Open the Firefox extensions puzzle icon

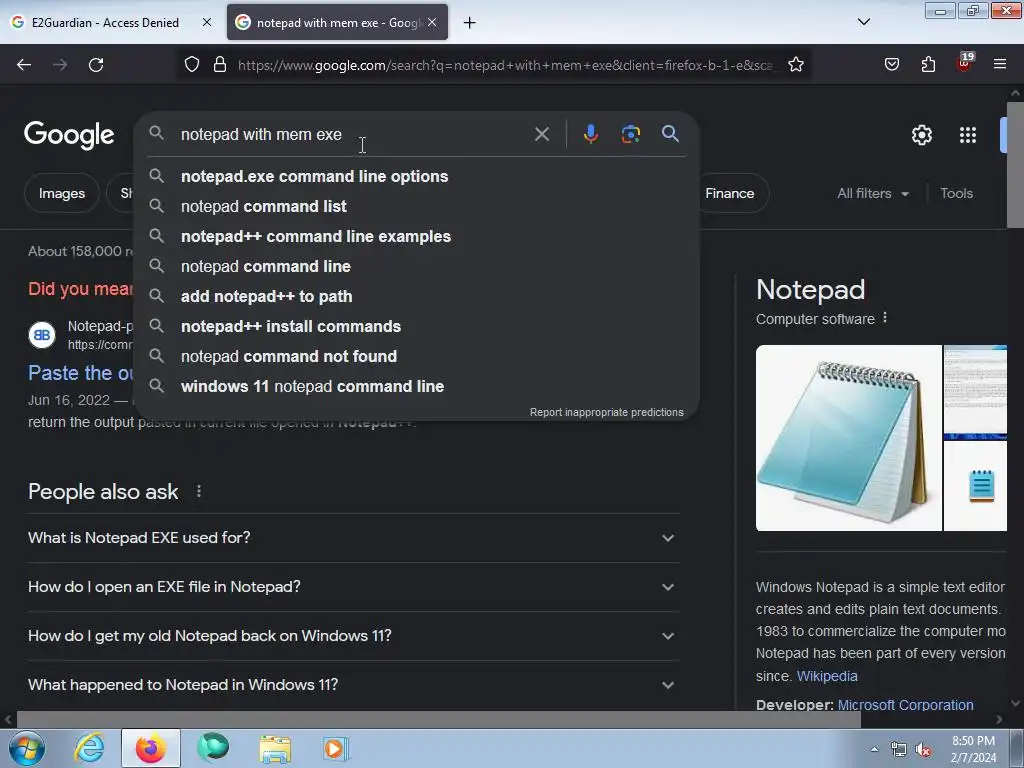click(x=928, y=65)
